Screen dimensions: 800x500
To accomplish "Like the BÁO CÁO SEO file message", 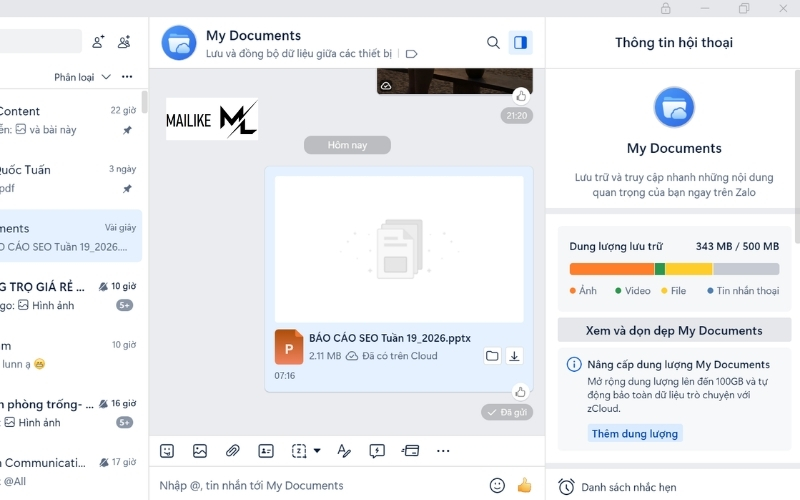I will point(520,392).
